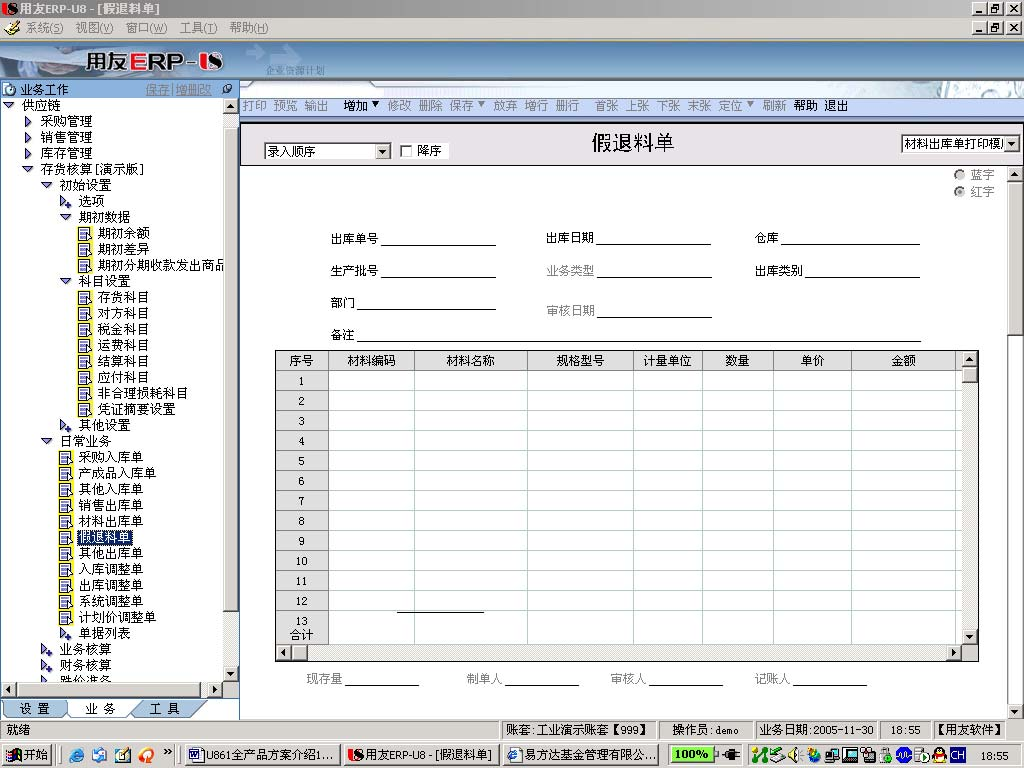Click the document icon beside 采购入库单
This screenshot has width=1024, height=768.
66,458
